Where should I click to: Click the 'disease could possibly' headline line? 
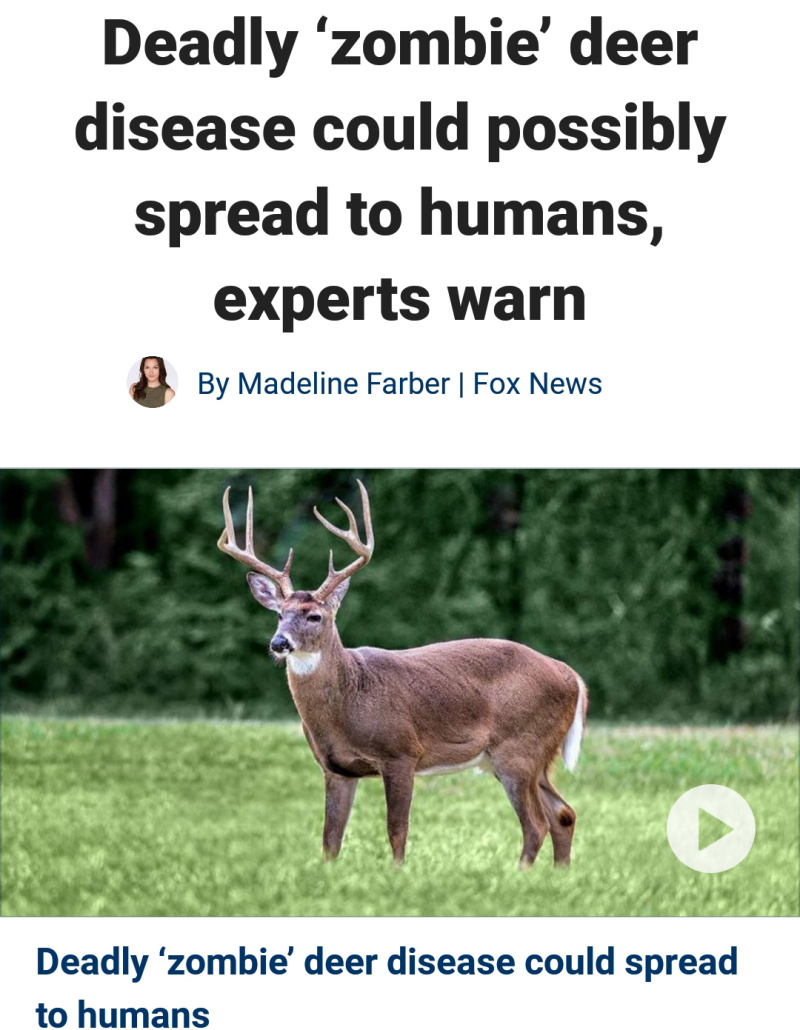tap(400, 129)
